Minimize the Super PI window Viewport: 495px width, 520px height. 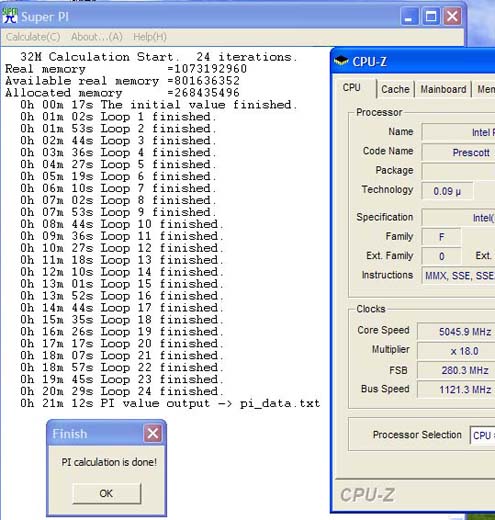[x=409, y=16]
